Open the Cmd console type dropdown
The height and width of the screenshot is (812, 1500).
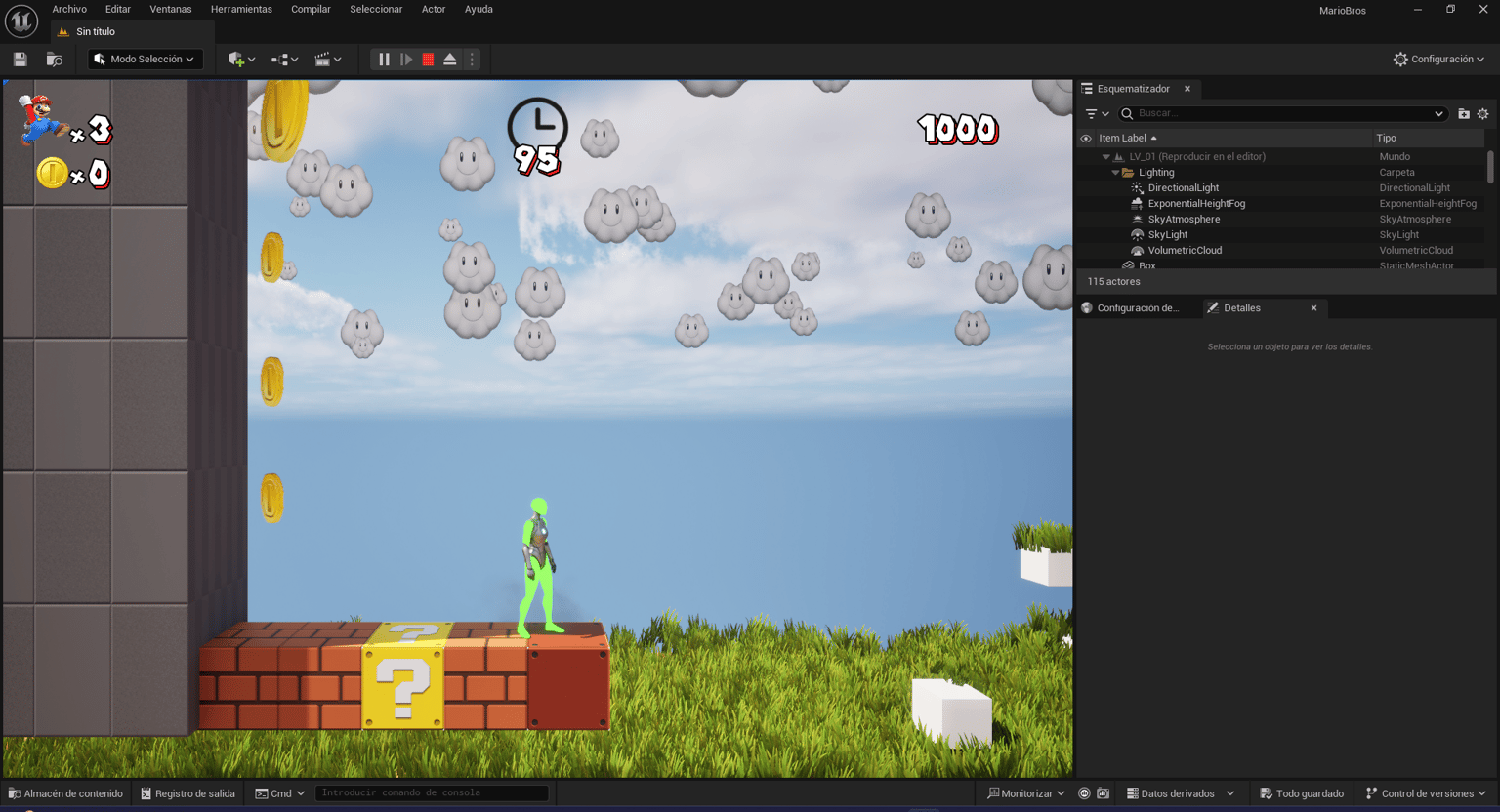(x=280, y=793)
